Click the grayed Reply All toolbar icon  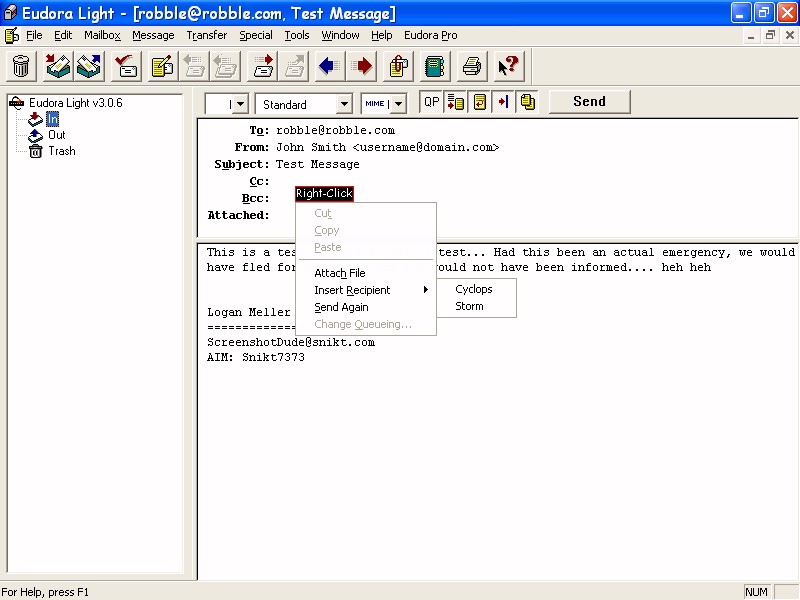pyautogui.click(x=225, y=66)
